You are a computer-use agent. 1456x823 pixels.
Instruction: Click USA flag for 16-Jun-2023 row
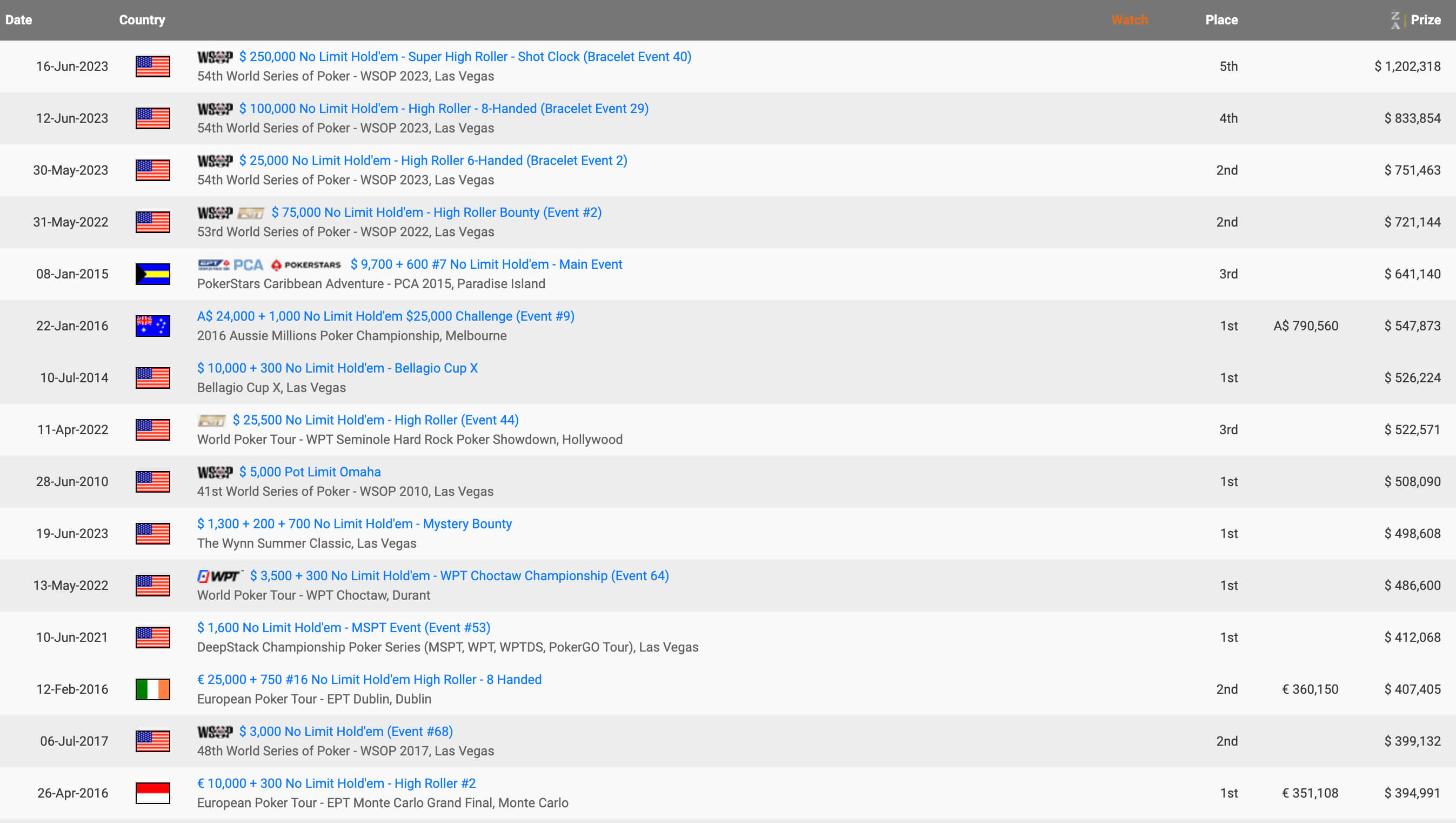click(152, 66)
